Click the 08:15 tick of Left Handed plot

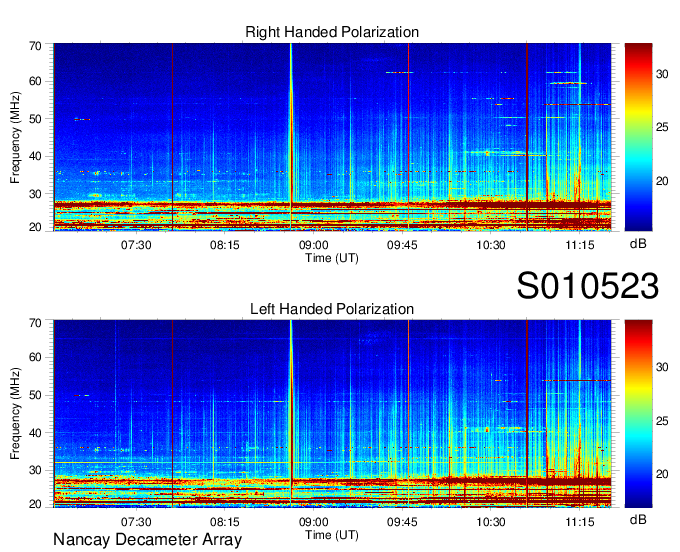point(225,522)
